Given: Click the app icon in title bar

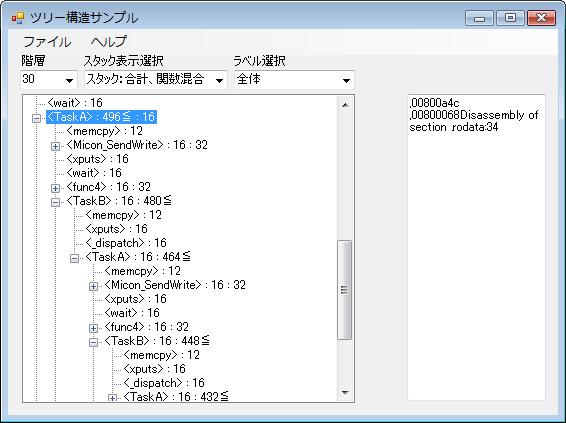Looking at the screenshot, I should coord(18,17).
